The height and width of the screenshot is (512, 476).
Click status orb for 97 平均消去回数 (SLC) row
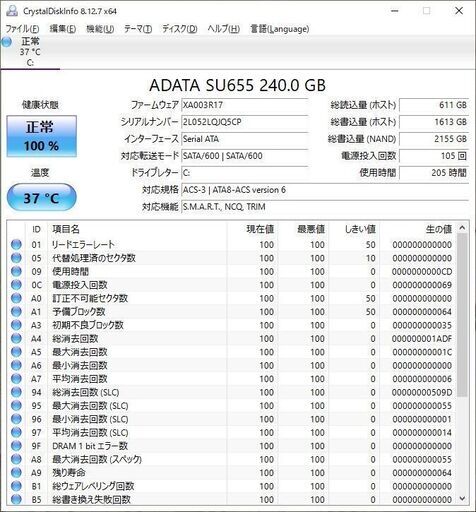coord(16,432)
